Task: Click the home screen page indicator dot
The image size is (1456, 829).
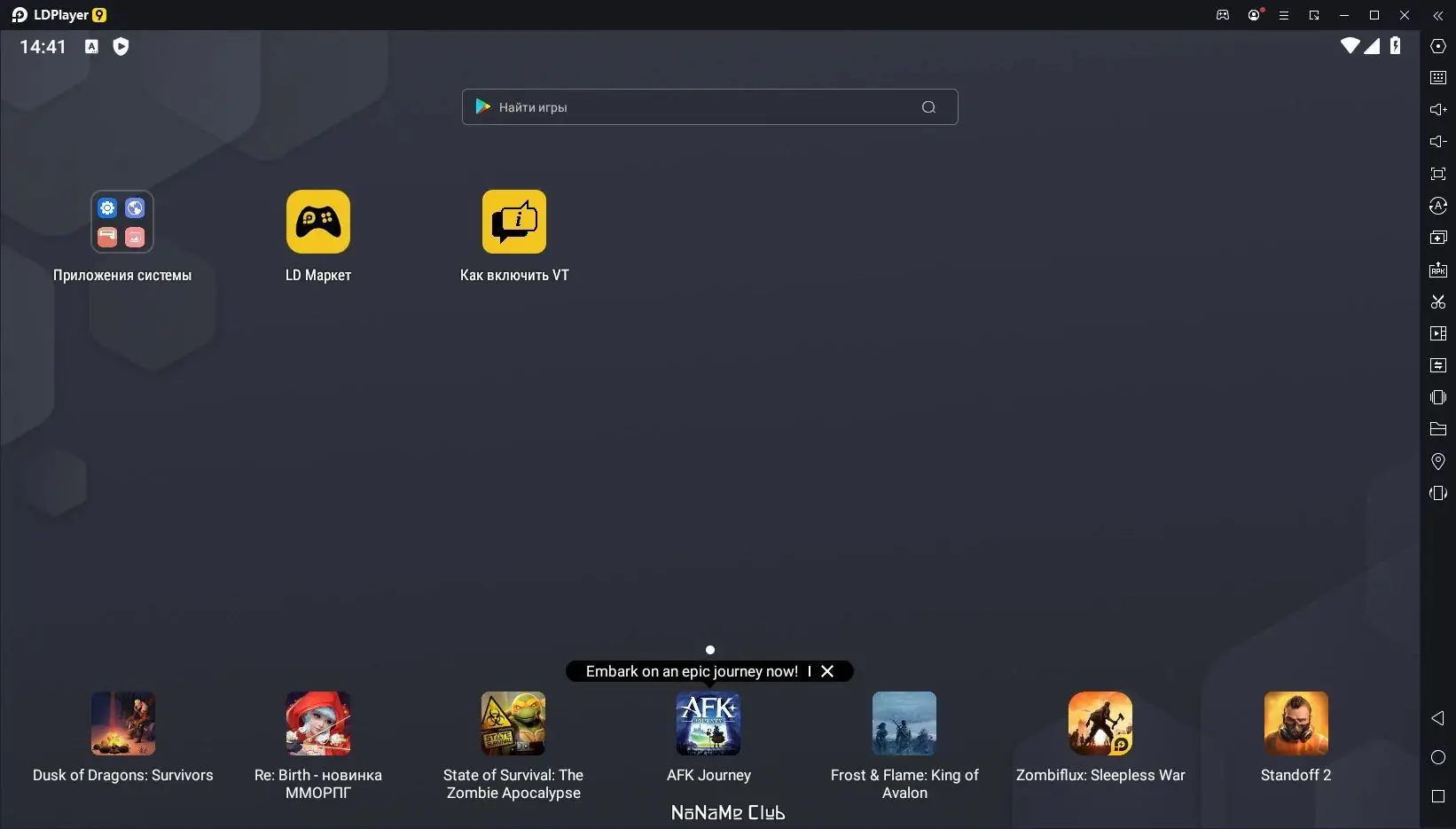Action: [x=709, y=650]
